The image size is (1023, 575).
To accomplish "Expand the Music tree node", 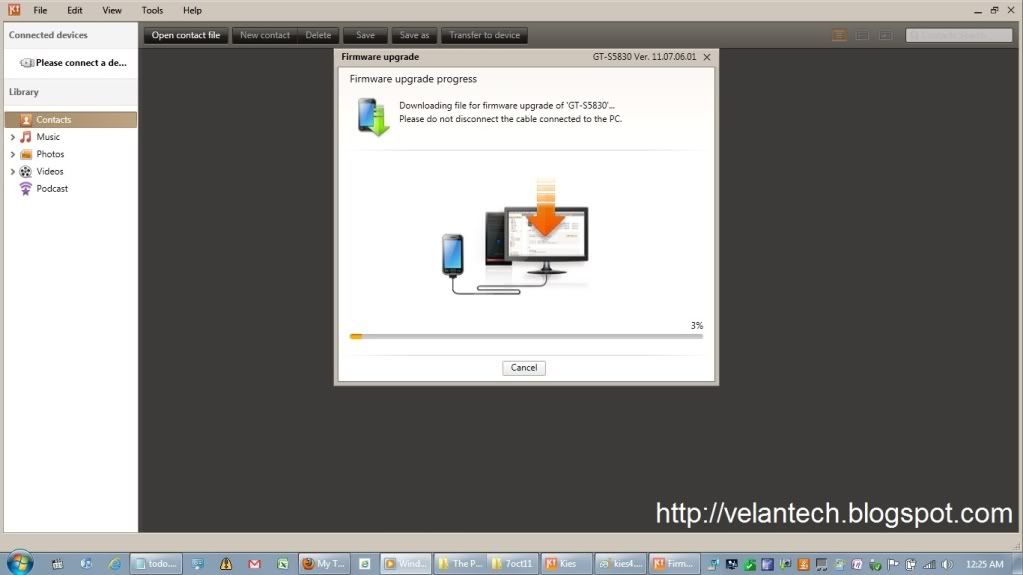I will tap(12, 137).
